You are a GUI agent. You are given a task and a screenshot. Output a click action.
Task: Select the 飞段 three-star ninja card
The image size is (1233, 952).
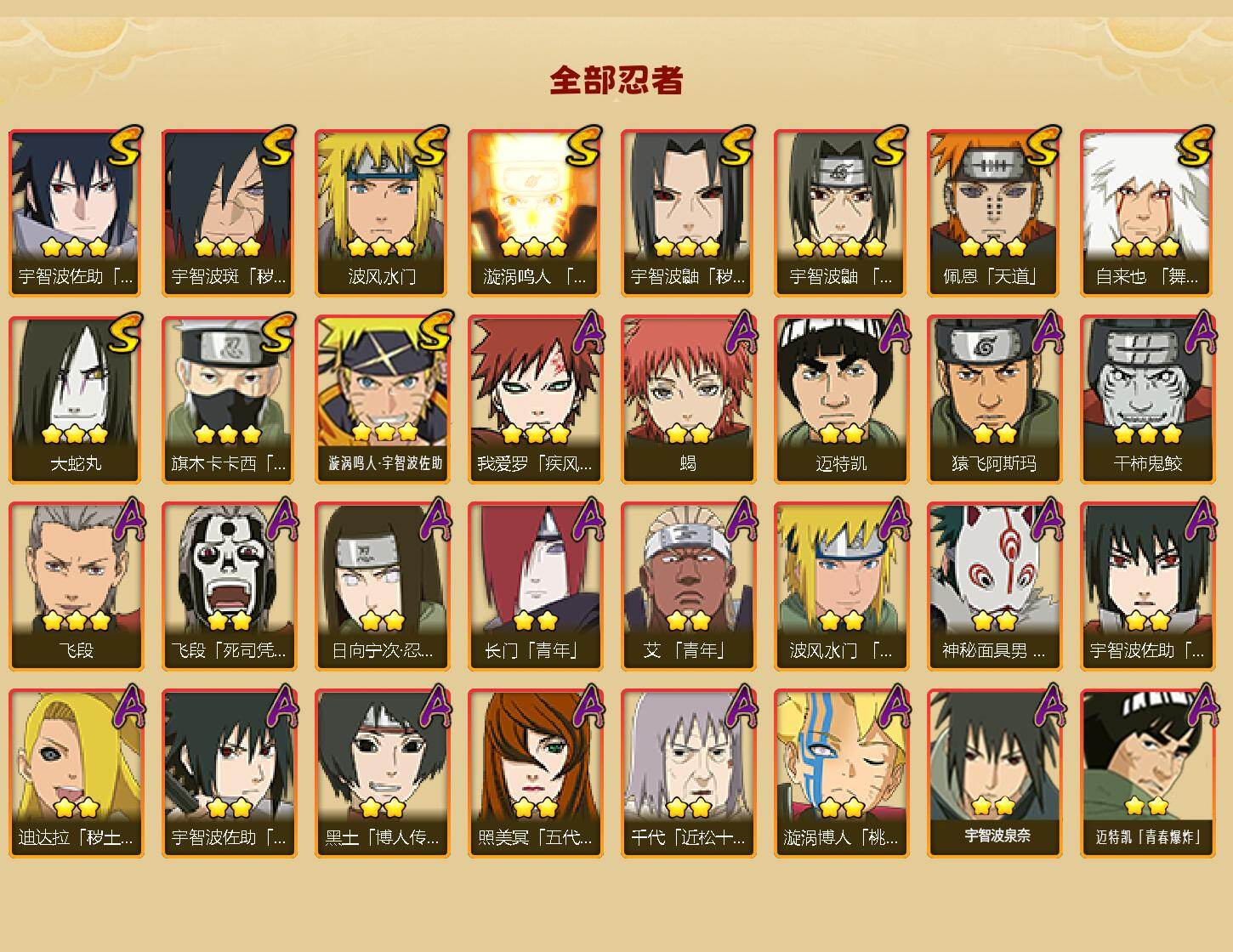(x=75, y=586)
